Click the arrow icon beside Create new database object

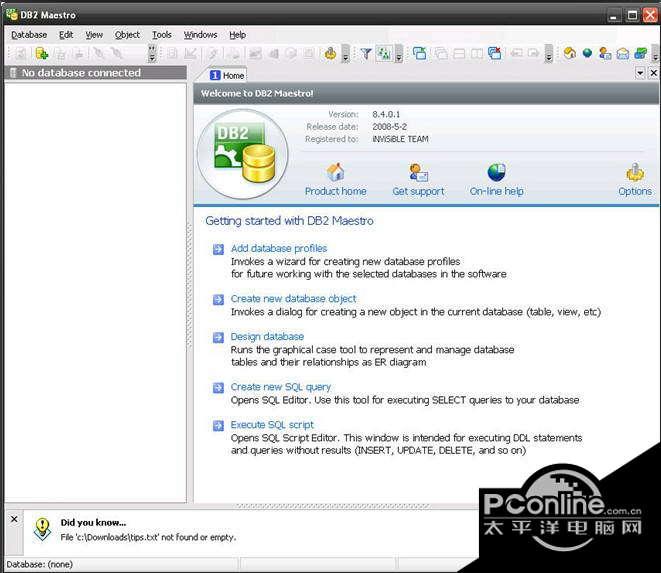[218, 300]
